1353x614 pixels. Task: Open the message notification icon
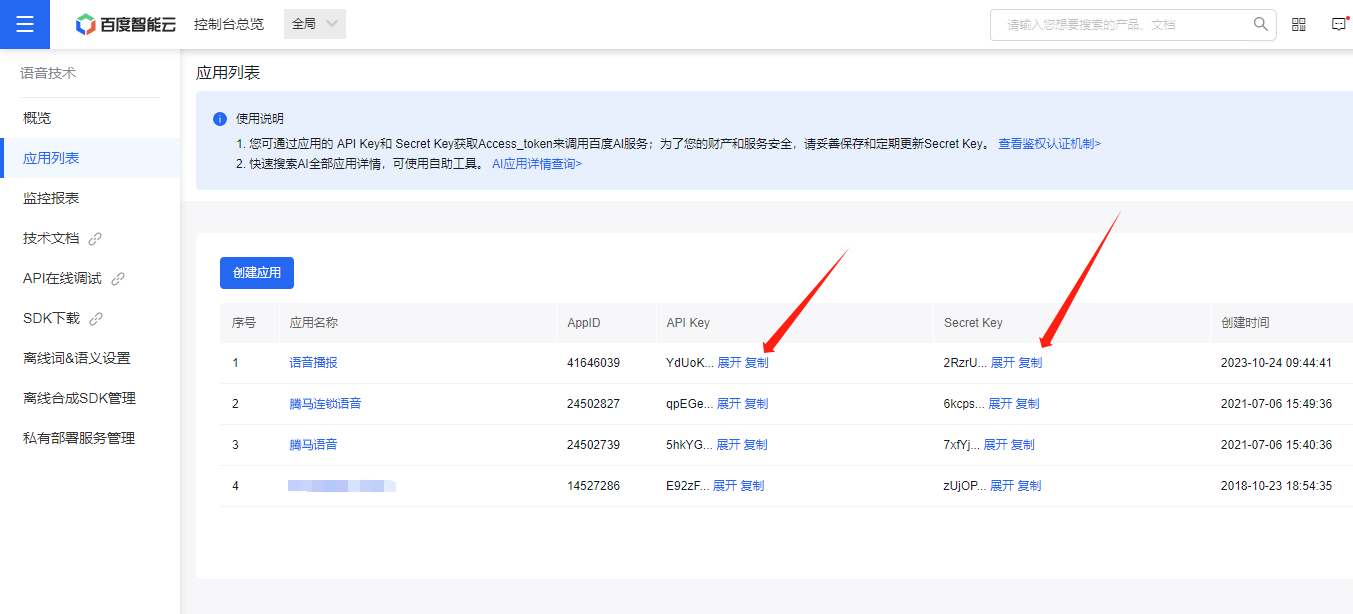(1339, 24)
